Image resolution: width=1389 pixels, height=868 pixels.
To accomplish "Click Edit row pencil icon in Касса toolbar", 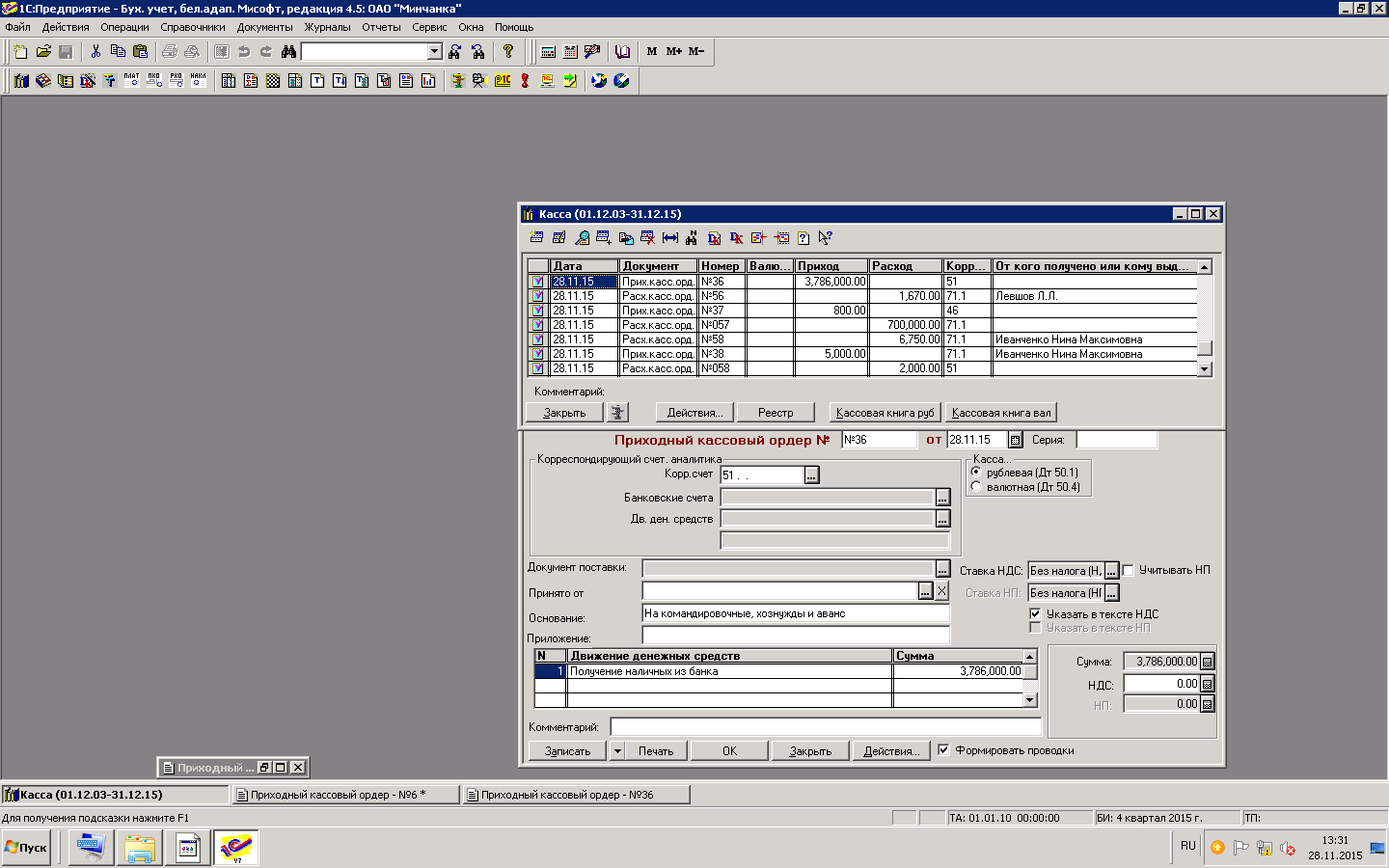I will [x=558, y=237].
